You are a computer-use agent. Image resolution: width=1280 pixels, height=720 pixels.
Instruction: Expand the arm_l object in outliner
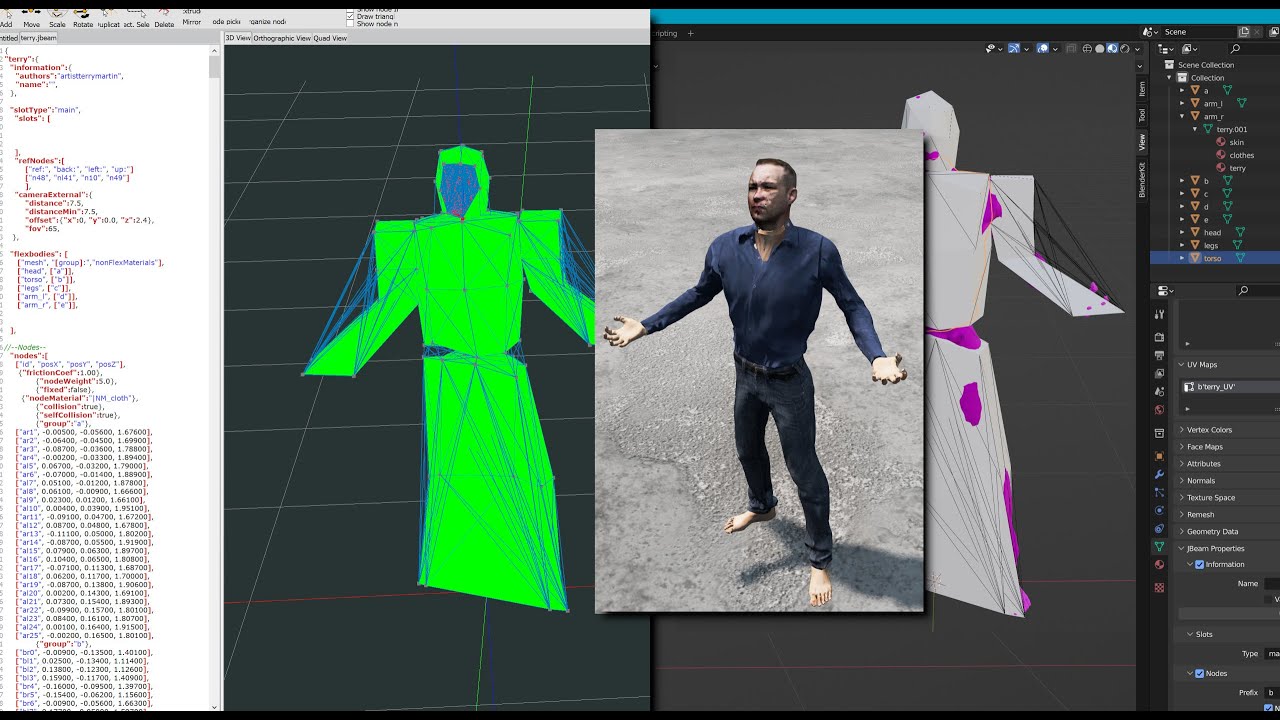tap(1182, 103)
